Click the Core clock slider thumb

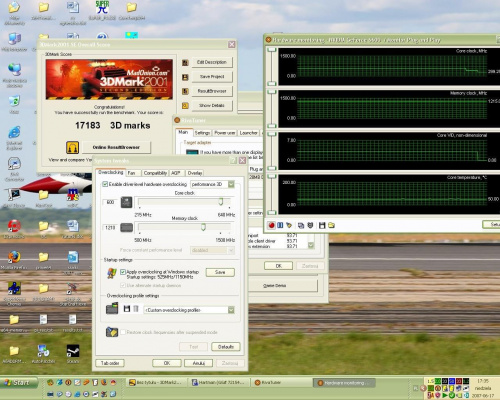(x=221, y=201)
